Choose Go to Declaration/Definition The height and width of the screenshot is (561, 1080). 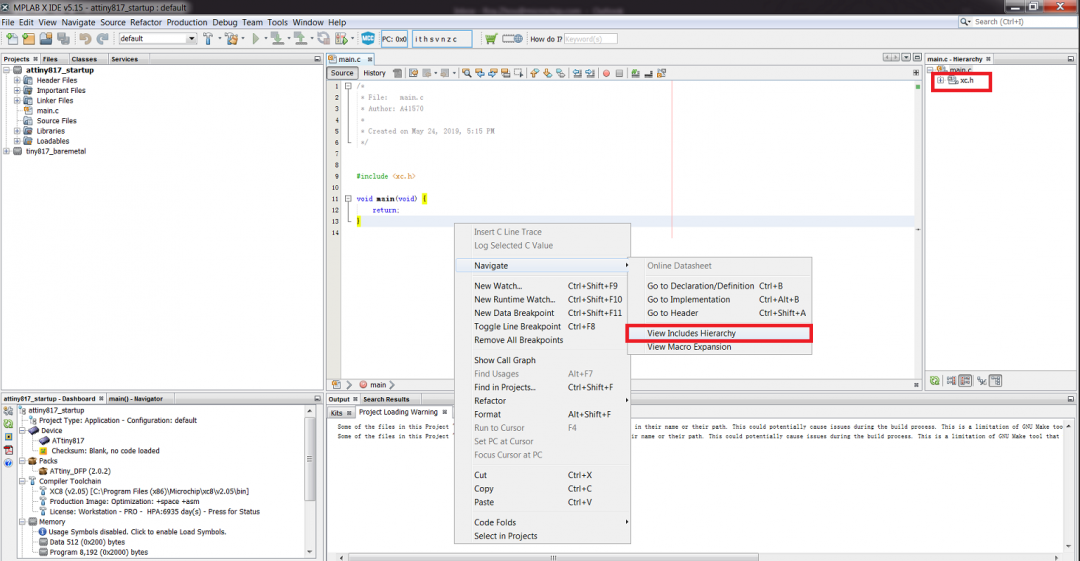click(719, 286)
